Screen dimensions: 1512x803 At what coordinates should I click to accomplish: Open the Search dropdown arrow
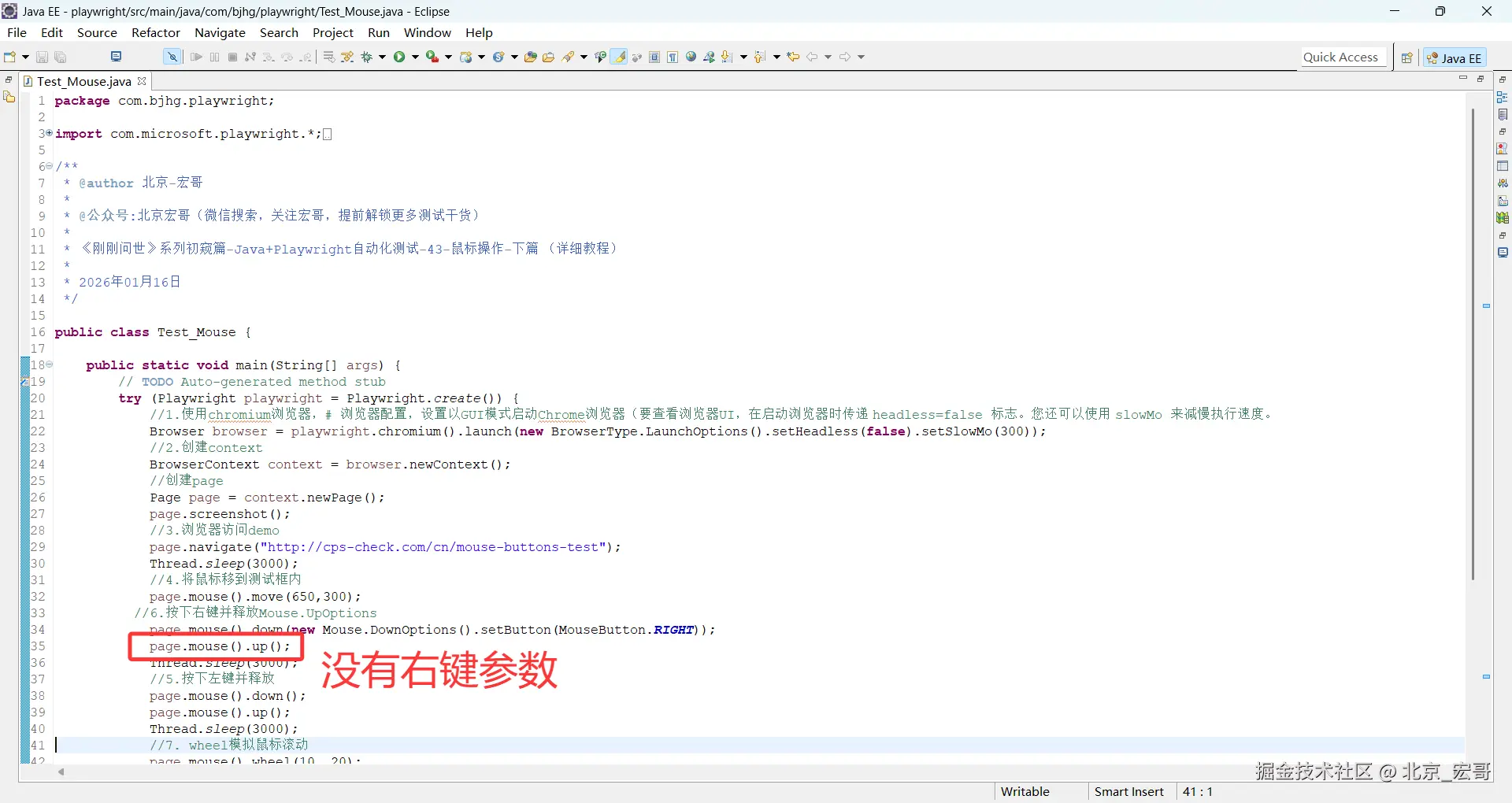(584, 57)
